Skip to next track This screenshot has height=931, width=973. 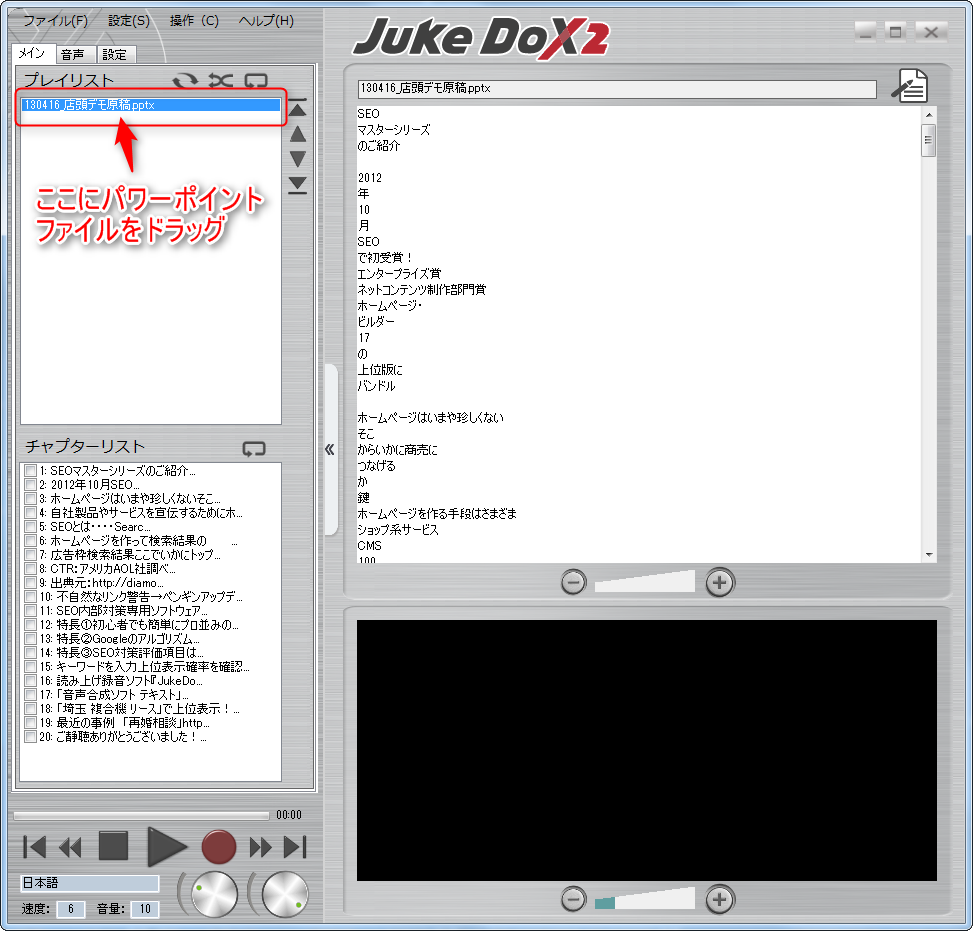[295, 847]
